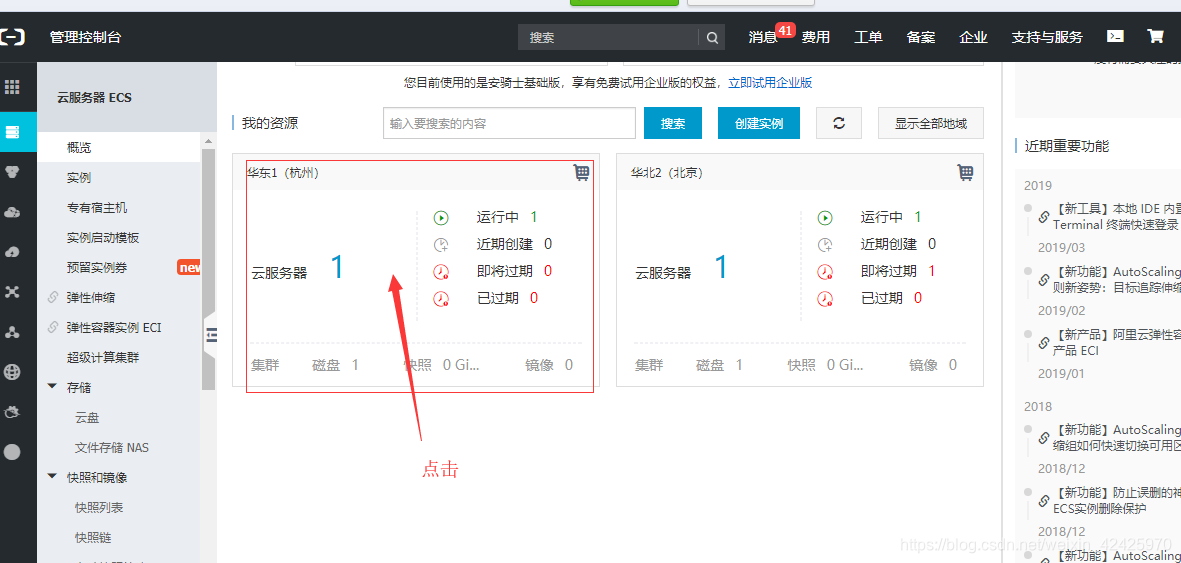Focus the top bar 搜索 input
1181x563 pixels.
pyautogui.click(x=609, y=37)
